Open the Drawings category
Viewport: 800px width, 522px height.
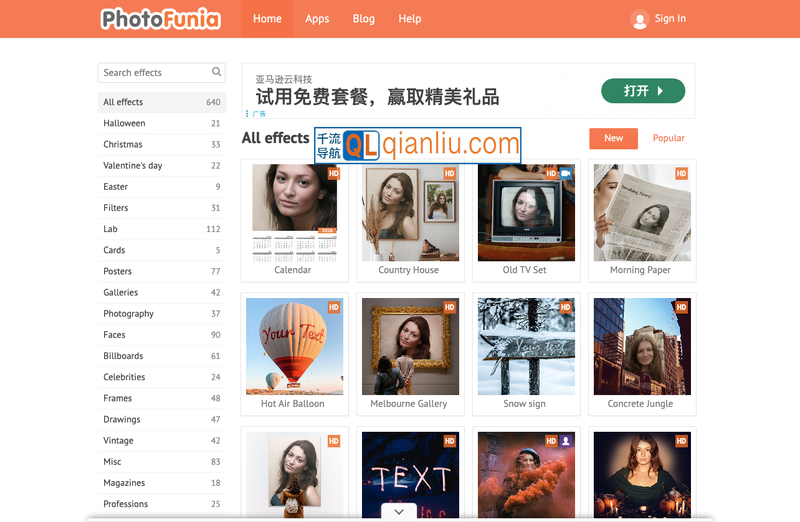(x=162, y=419)
